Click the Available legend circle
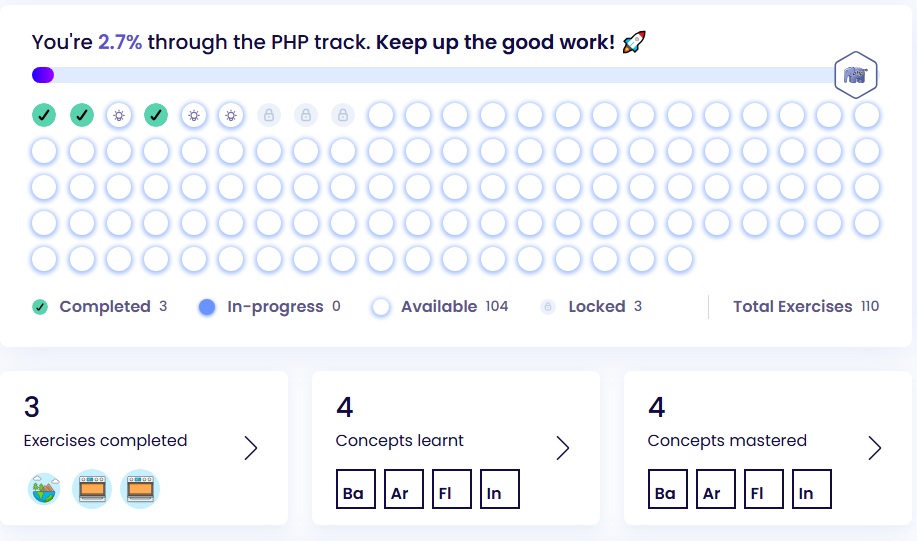This screenshot has width=917, height=541. coord(380,307)
